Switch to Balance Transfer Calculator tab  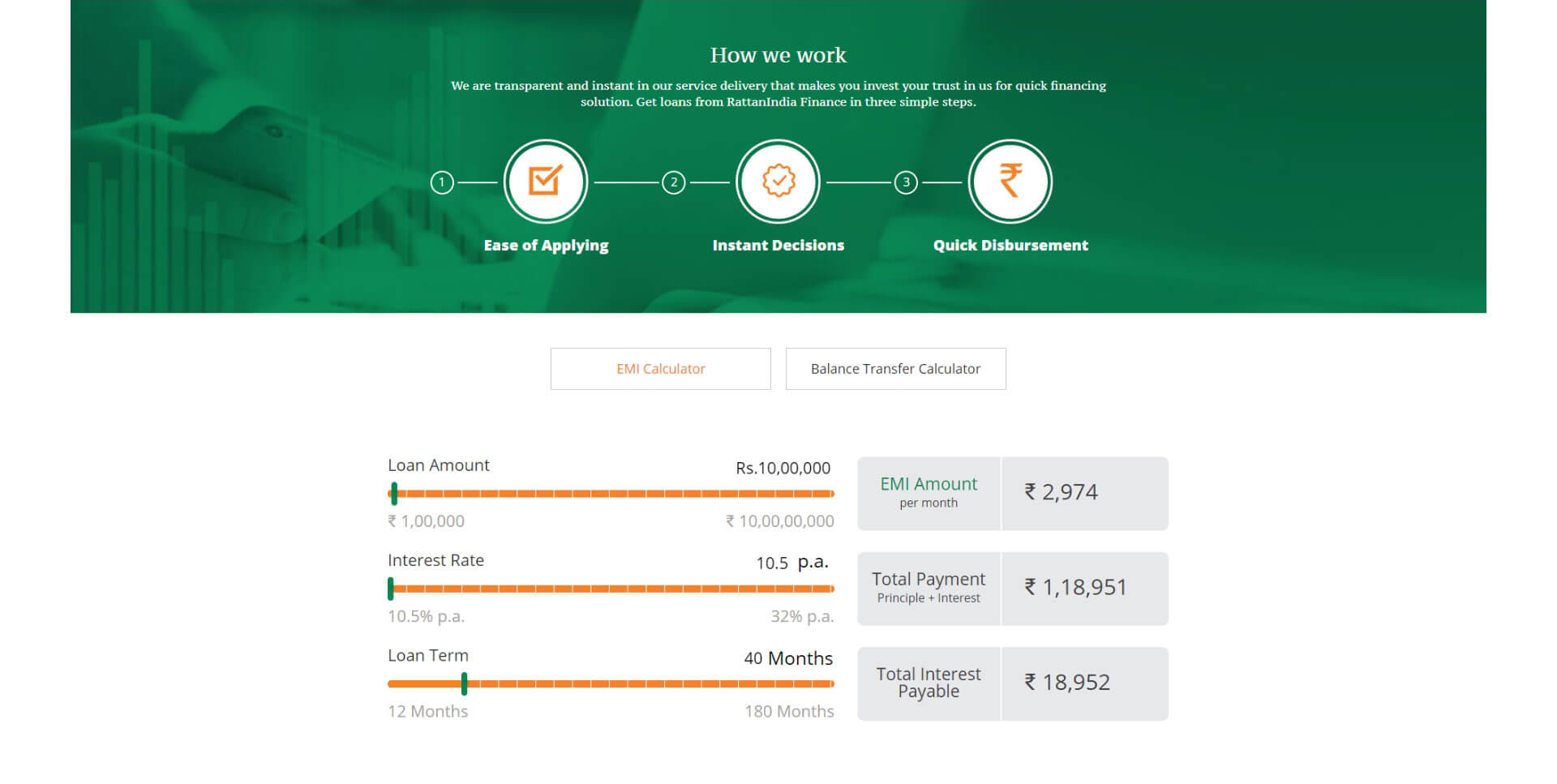(x=896, y=369)
